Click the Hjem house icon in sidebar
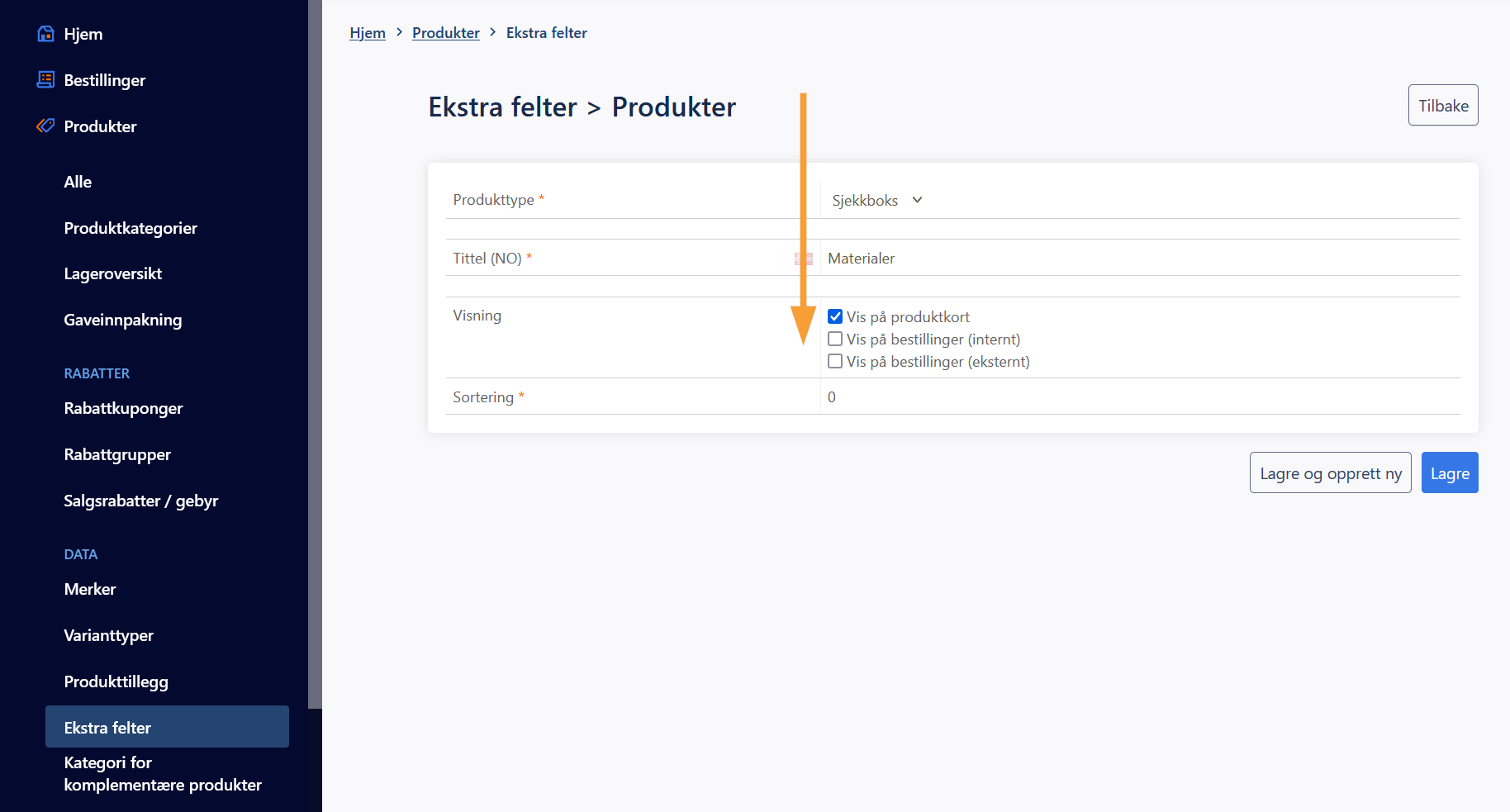1510x812 pixels. tap(46, 34)
